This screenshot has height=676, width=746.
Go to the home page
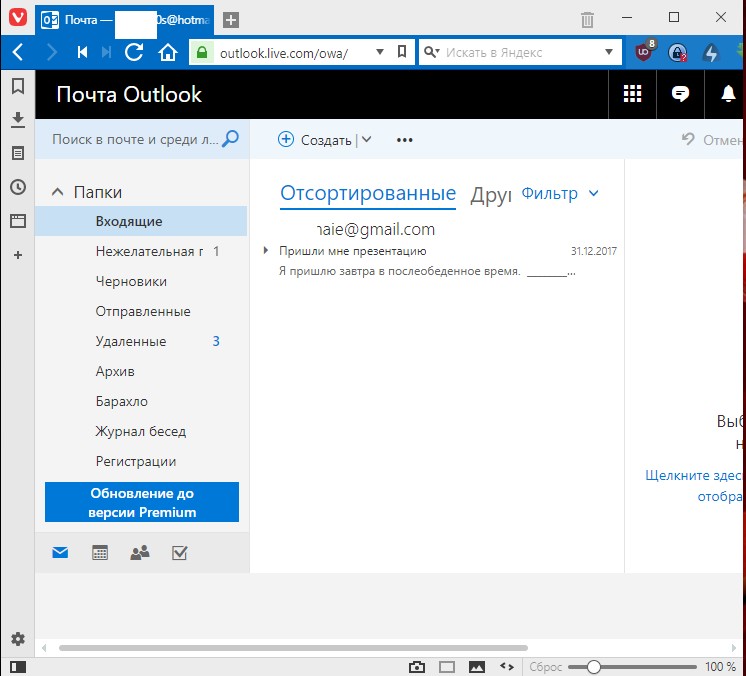click(x=167, y=52)
